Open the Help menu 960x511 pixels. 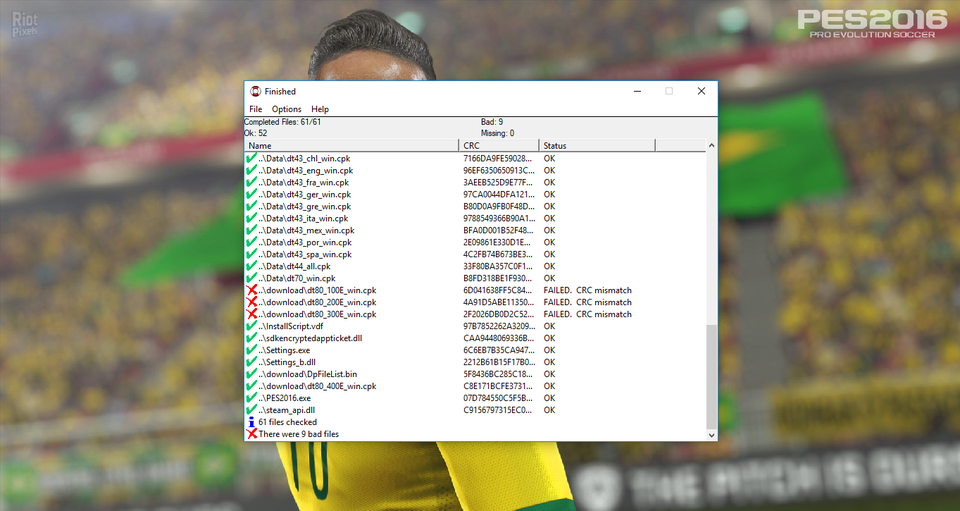(x=320, y=109)
